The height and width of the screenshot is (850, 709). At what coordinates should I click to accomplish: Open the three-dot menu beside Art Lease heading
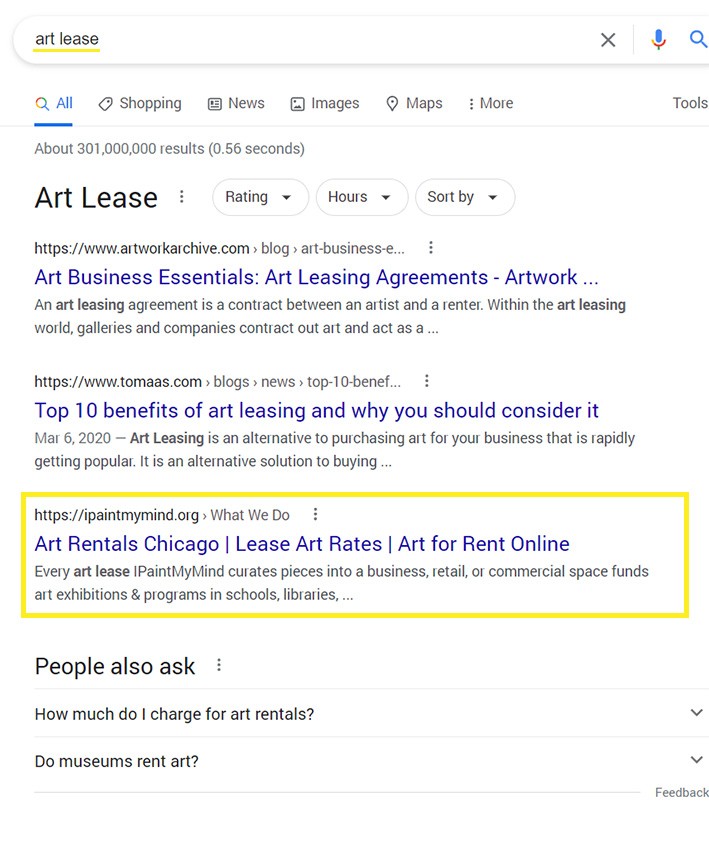point(182,197)
